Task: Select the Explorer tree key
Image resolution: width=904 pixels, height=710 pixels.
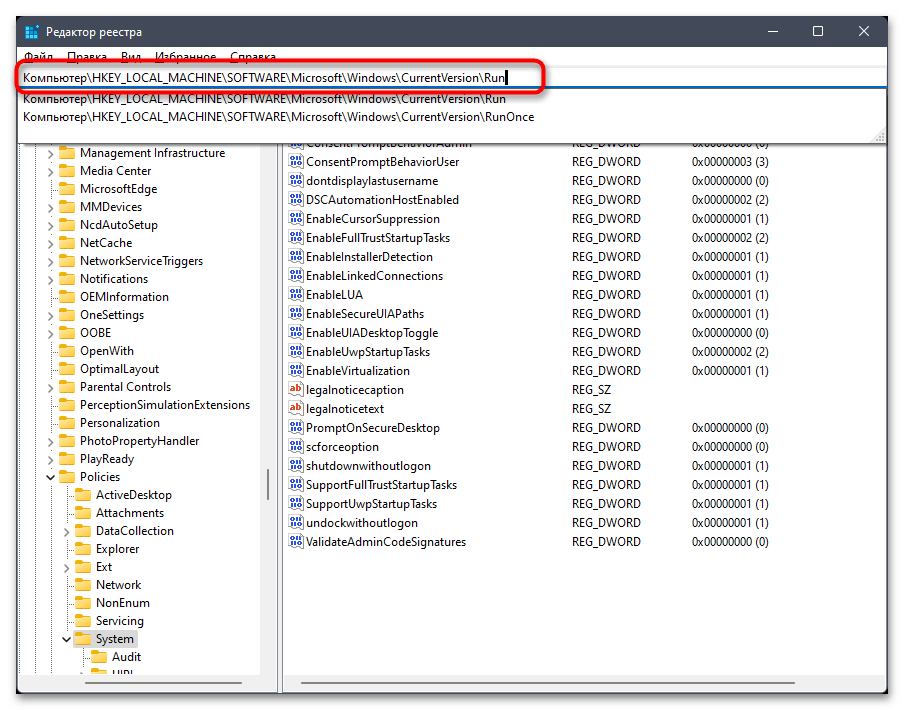Action: [x=118, y=549]
